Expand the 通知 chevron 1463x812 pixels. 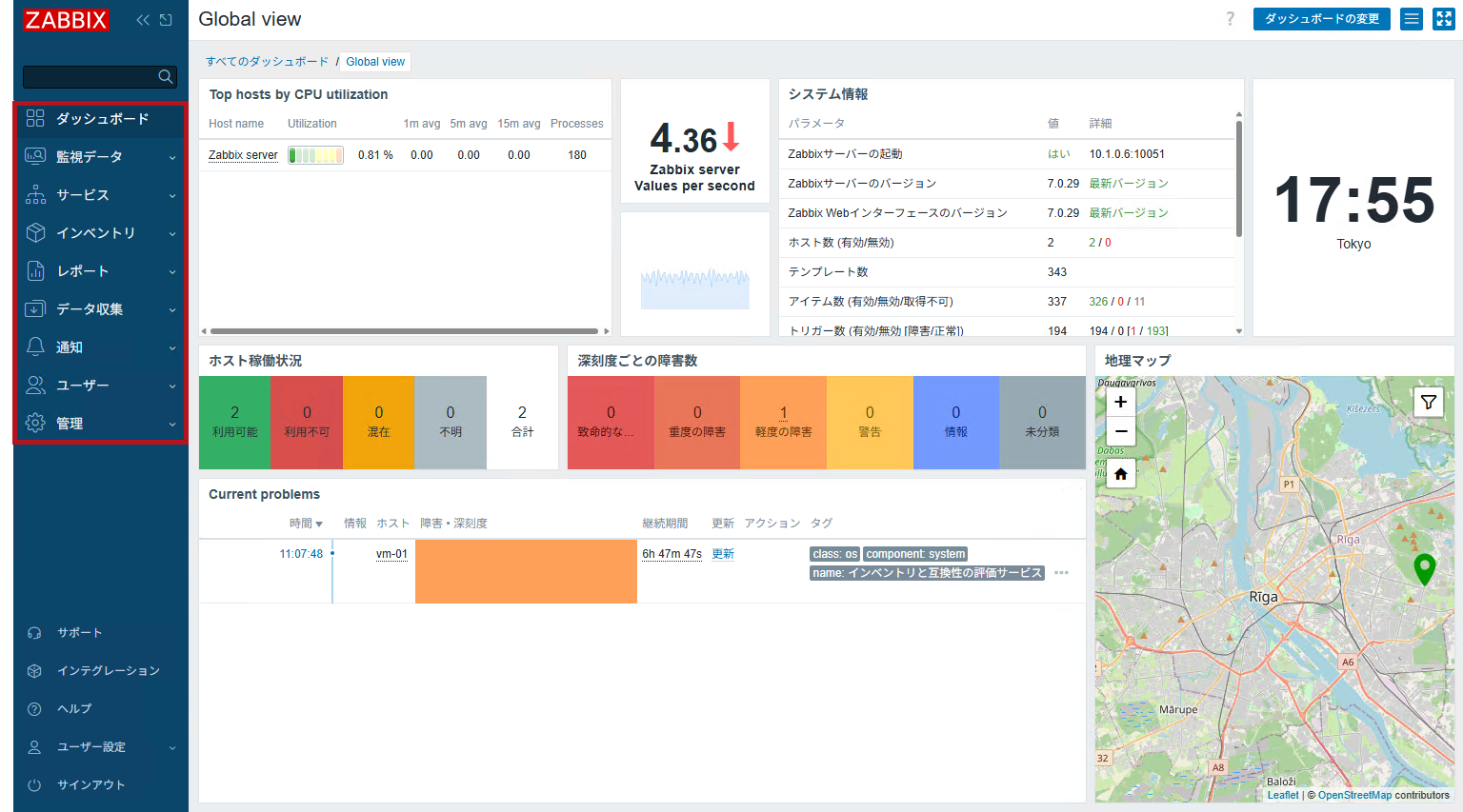172,348
